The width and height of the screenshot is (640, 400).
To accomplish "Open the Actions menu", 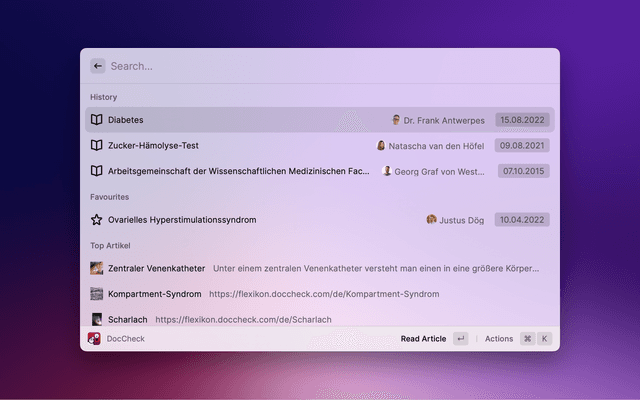I will pos(498,339).
